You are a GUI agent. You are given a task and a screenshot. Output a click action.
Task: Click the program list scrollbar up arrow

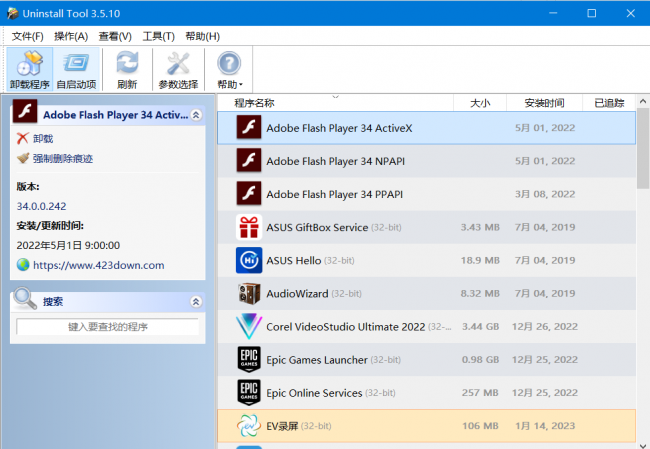click(x=643, y=101)
